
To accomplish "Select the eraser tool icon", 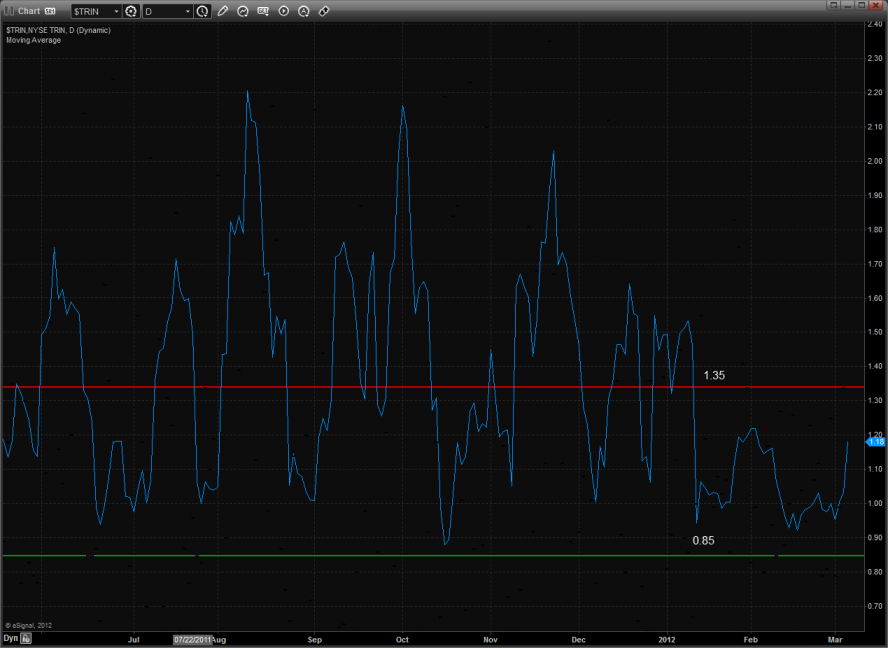I will pyautogui.click(x=323, y=11).
